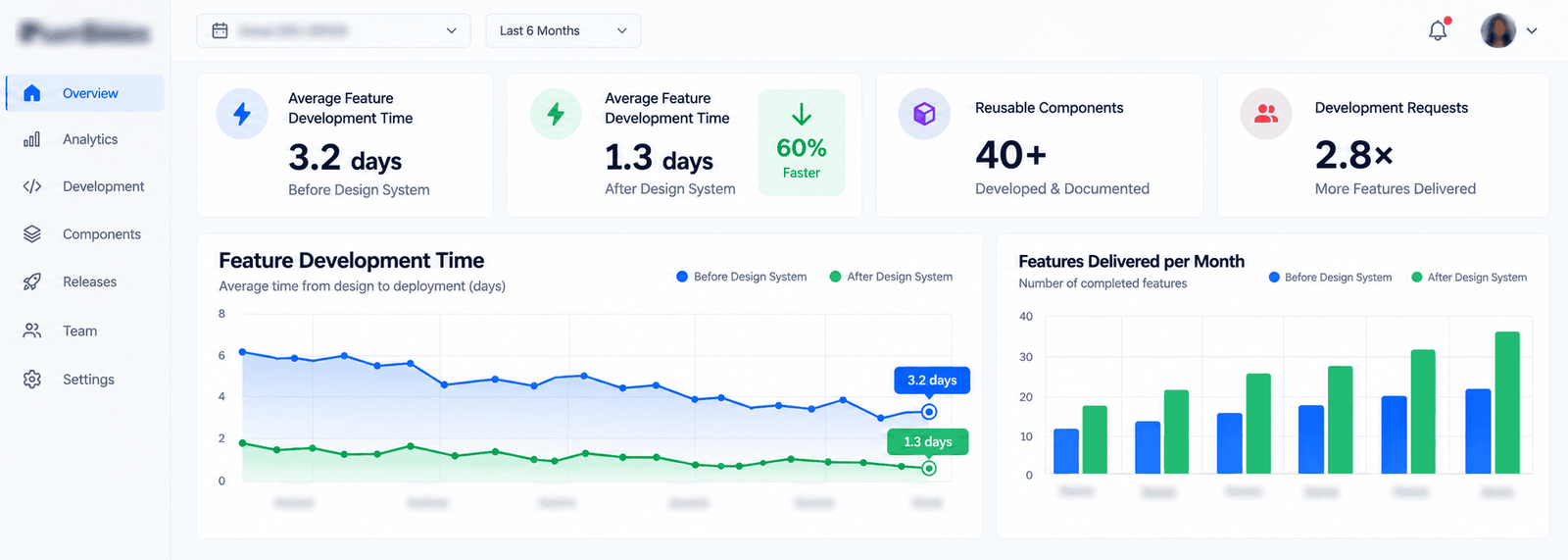
Task: Open notifications bell icon
Action: coord(1438,30)
